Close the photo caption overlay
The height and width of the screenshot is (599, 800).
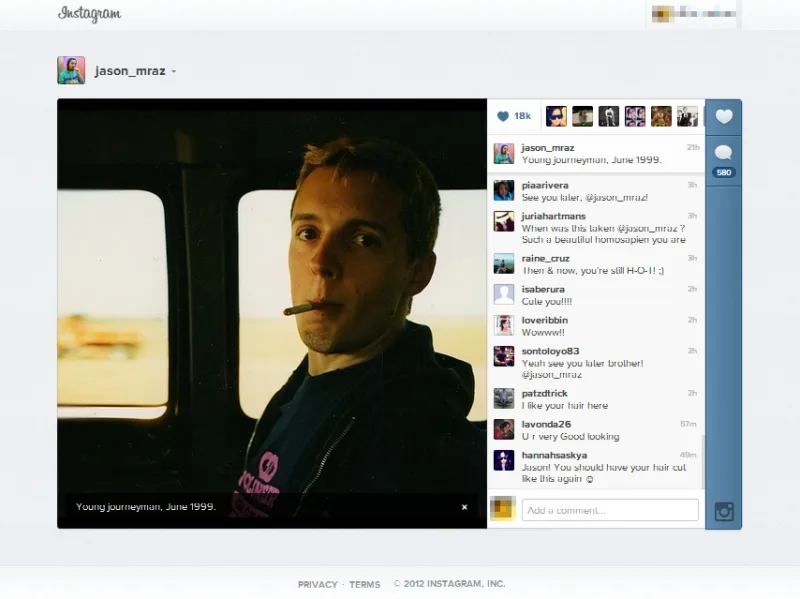coord(464,507)
